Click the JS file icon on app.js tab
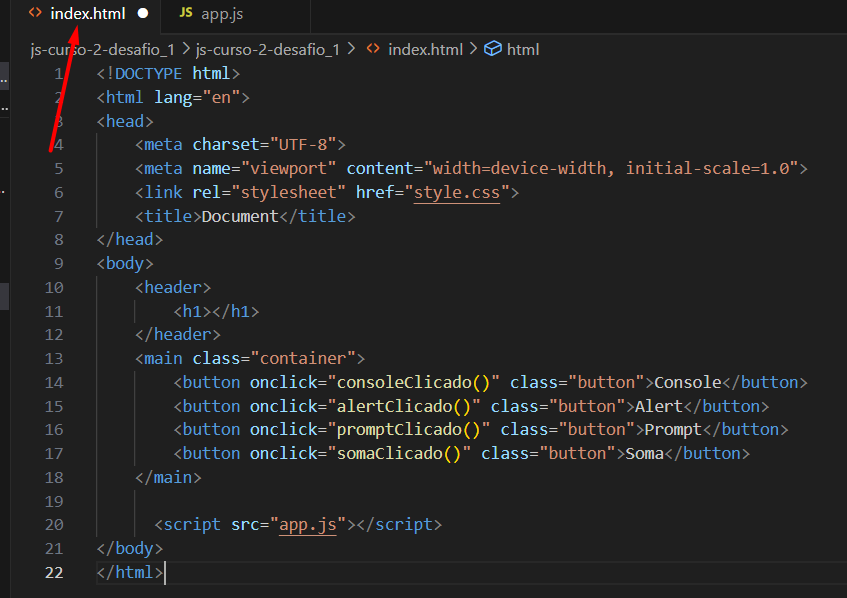The image size is (847, 598). pos(186,12)
